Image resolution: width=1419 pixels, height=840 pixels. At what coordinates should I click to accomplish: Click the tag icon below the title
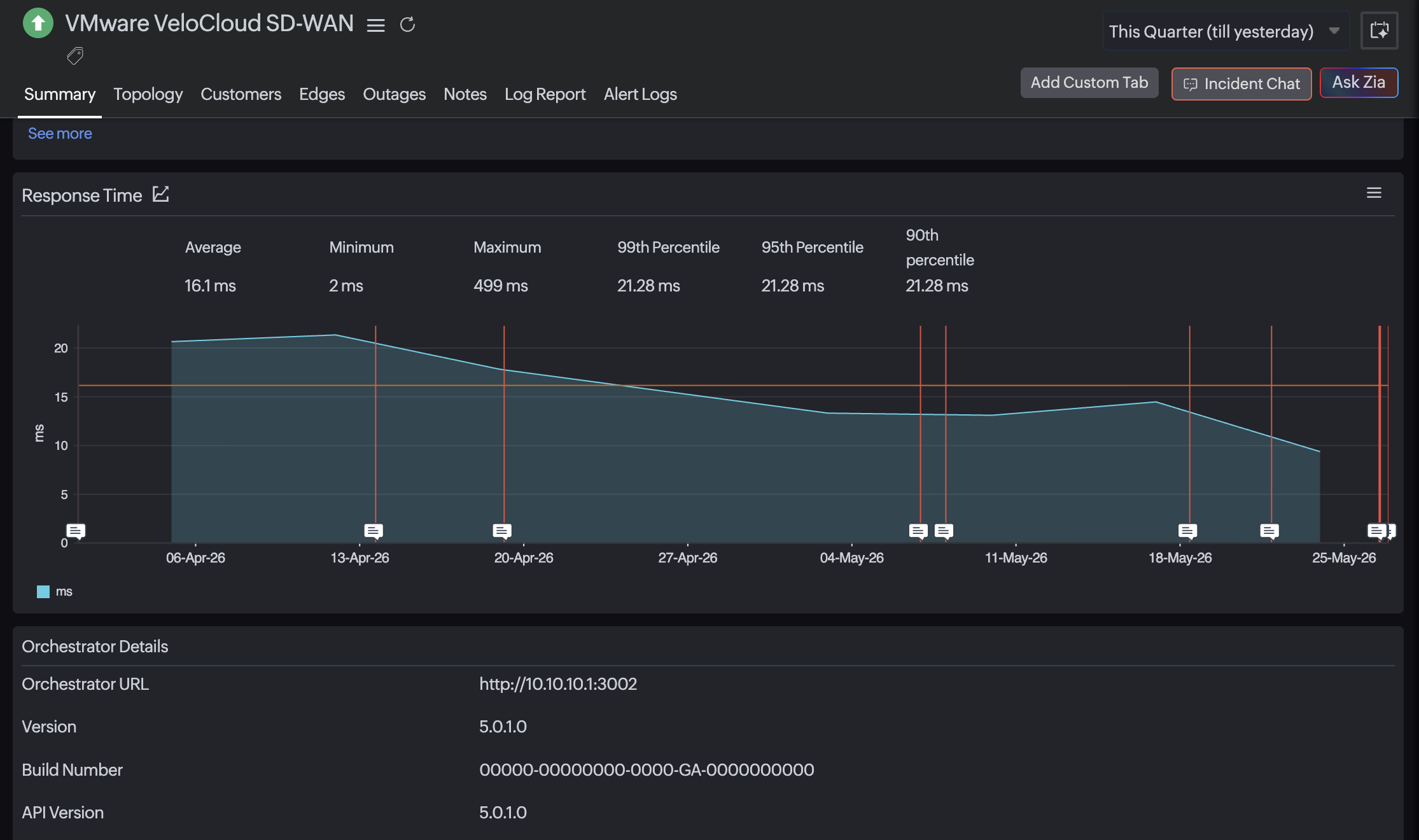pyautogui.click(x=75, y=57)
